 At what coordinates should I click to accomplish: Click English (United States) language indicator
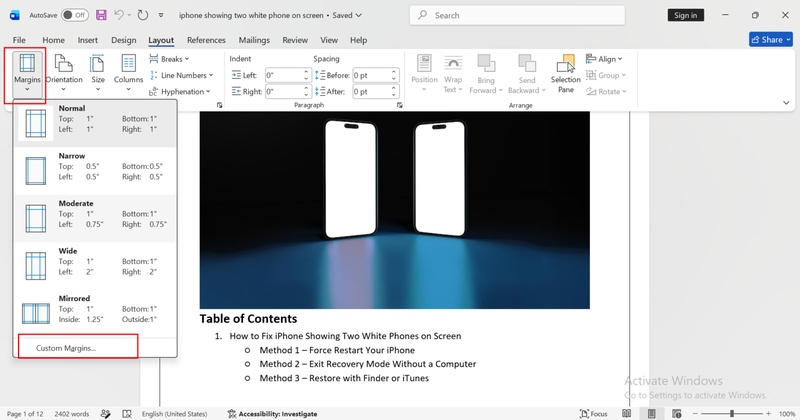click(174, 414)
